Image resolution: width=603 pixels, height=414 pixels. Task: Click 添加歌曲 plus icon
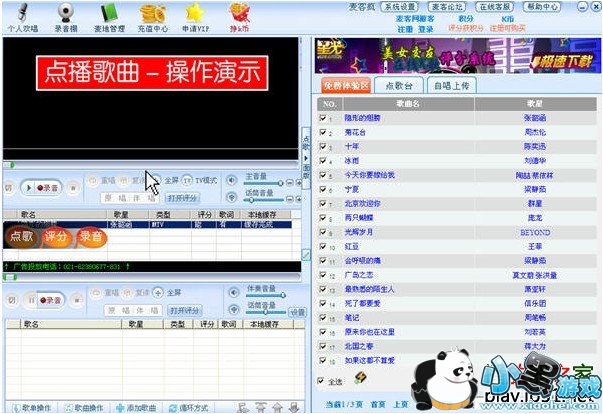click(120, 408)
